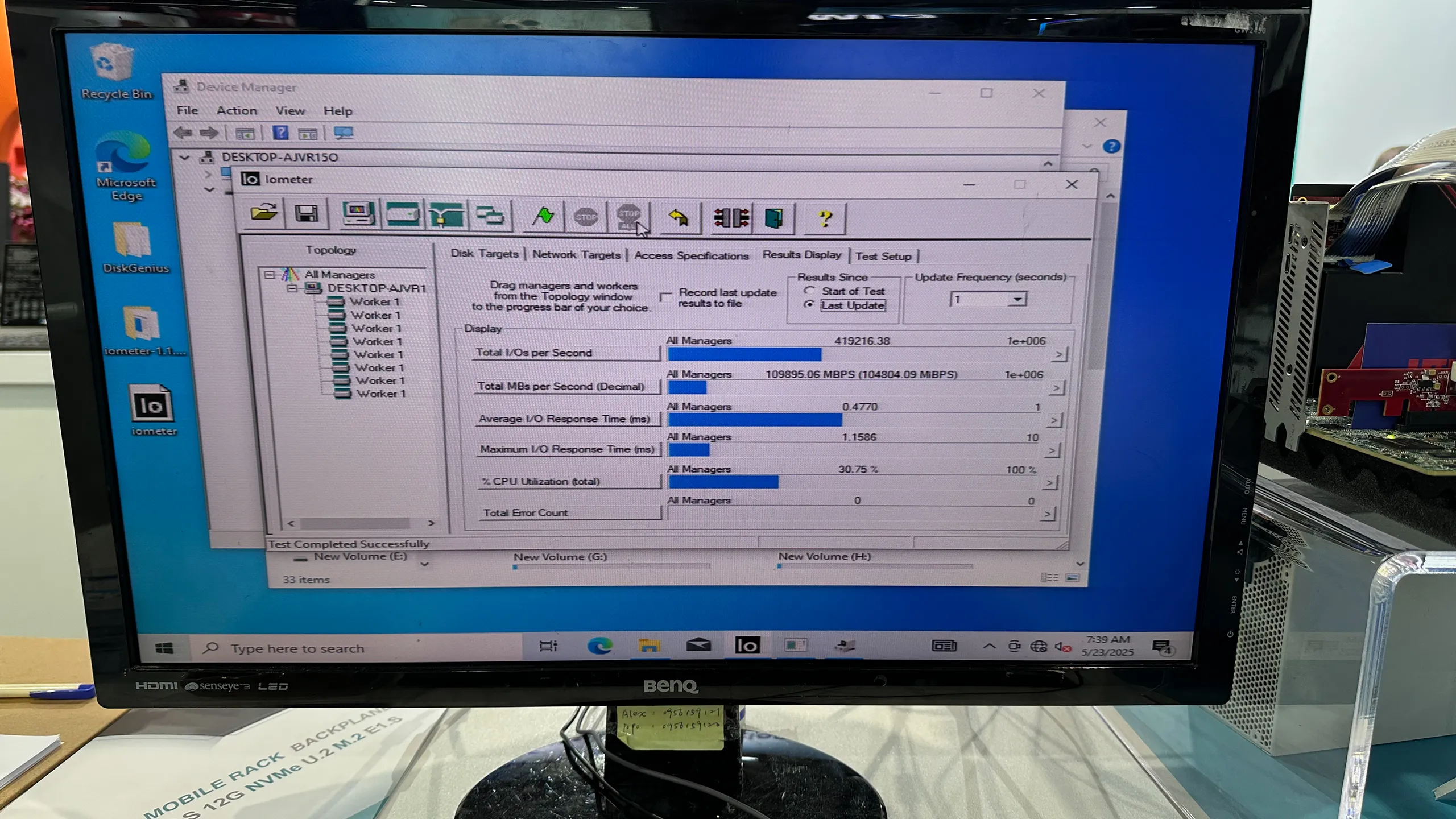Open arrow button beside Total Error Count bar
1456x819 pixels.
(x=1048, y=514)
